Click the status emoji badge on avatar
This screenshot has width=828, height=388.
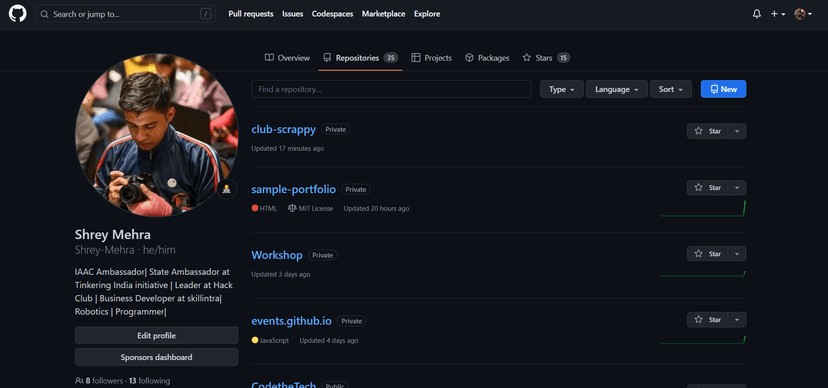click(227, 188)
